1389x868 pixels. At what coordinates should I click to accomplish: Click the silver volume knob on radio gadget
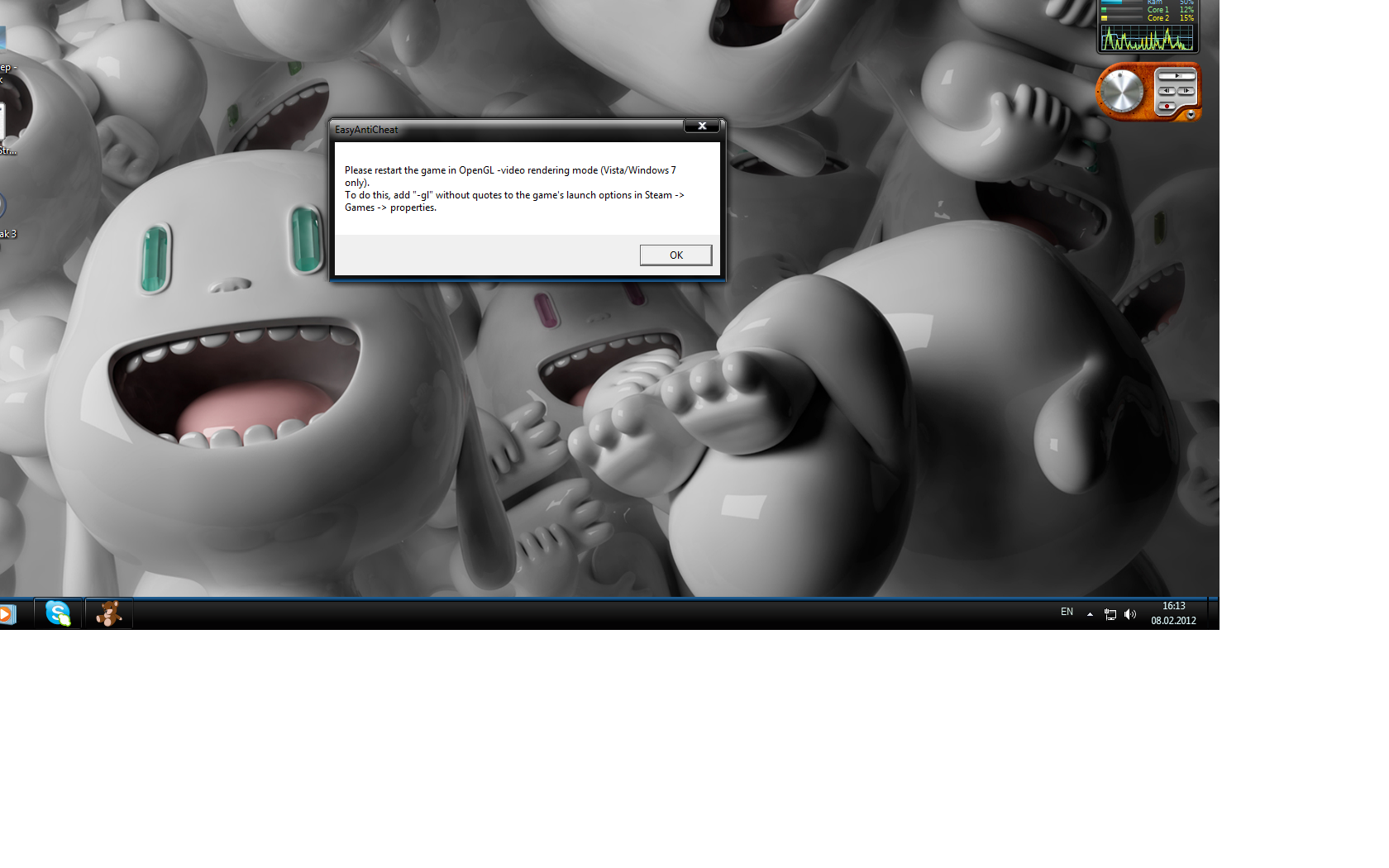click(x=1121, y=91)
